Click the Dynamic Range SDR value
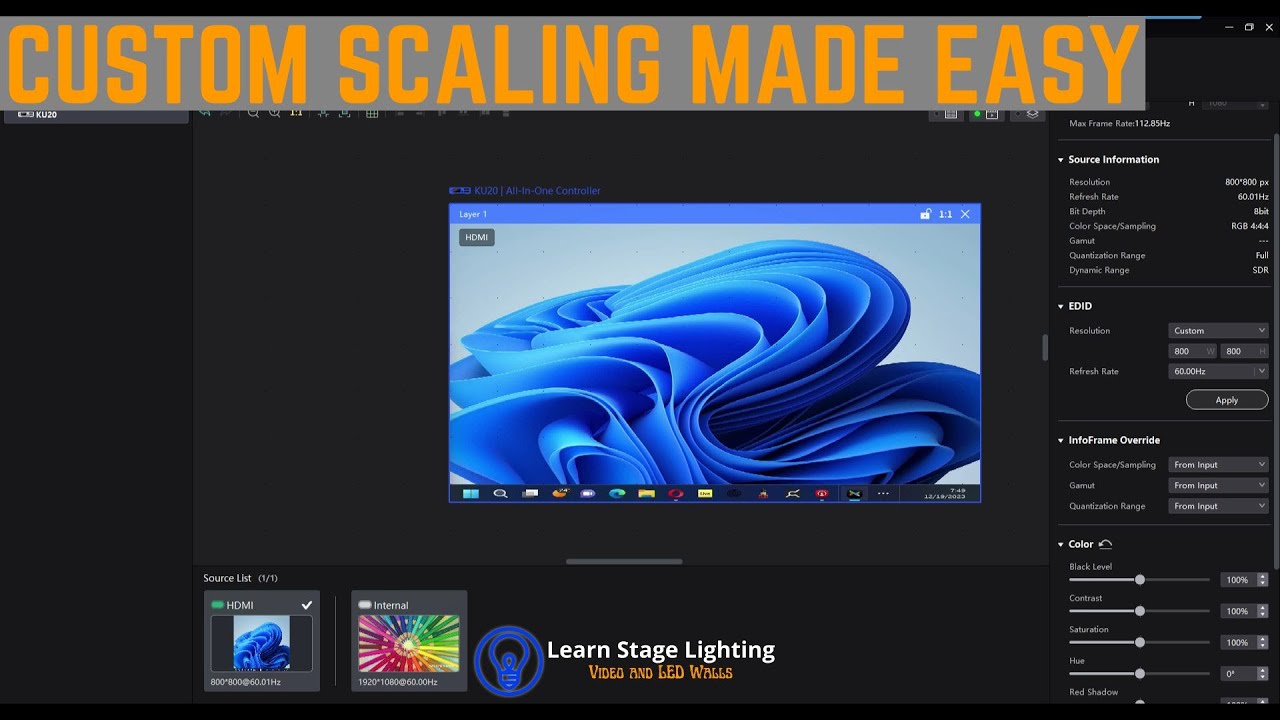The height and width of the screenshot is (720, 1280). pos(1260,270)
